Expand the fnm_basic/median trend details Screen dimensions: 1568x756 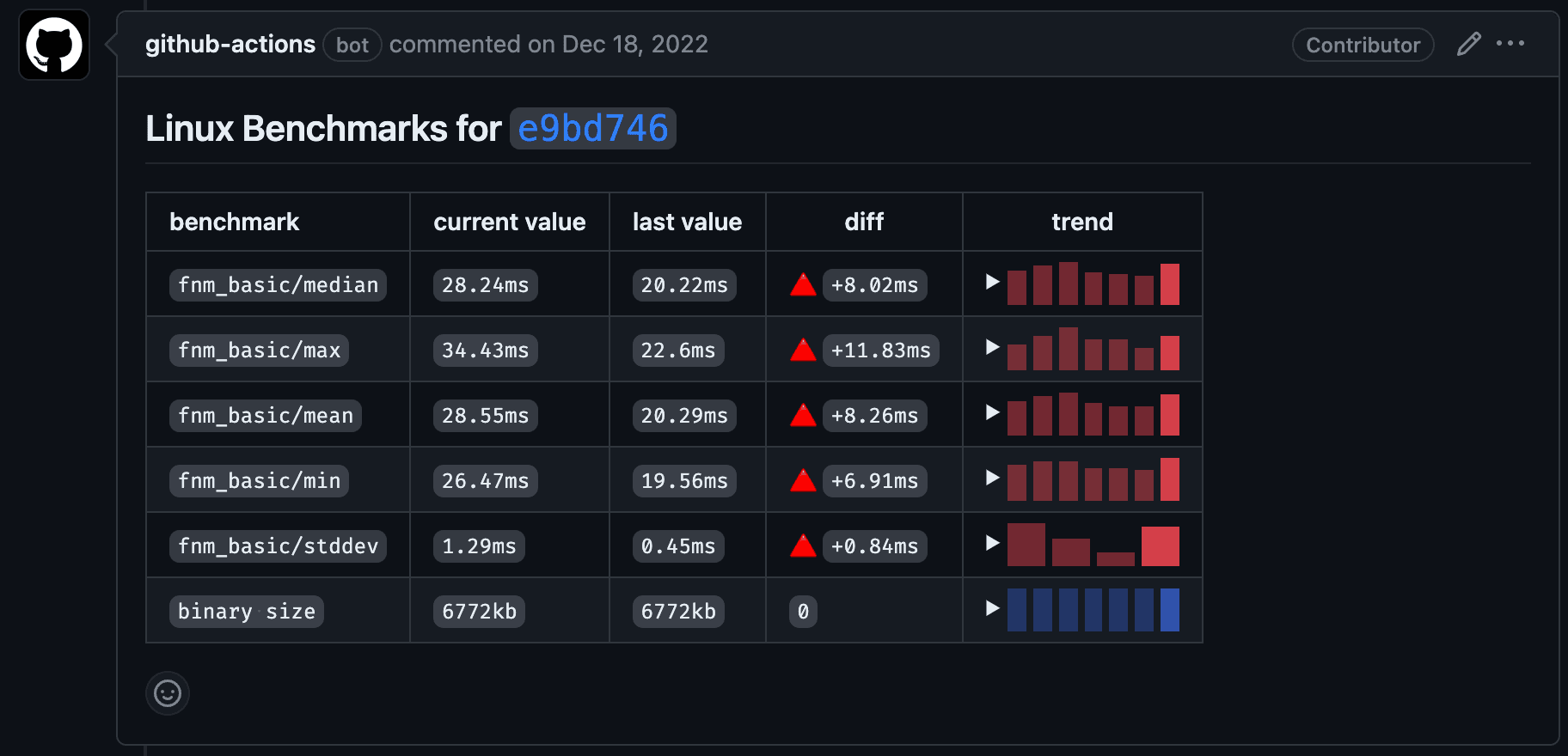pos(992,282)
